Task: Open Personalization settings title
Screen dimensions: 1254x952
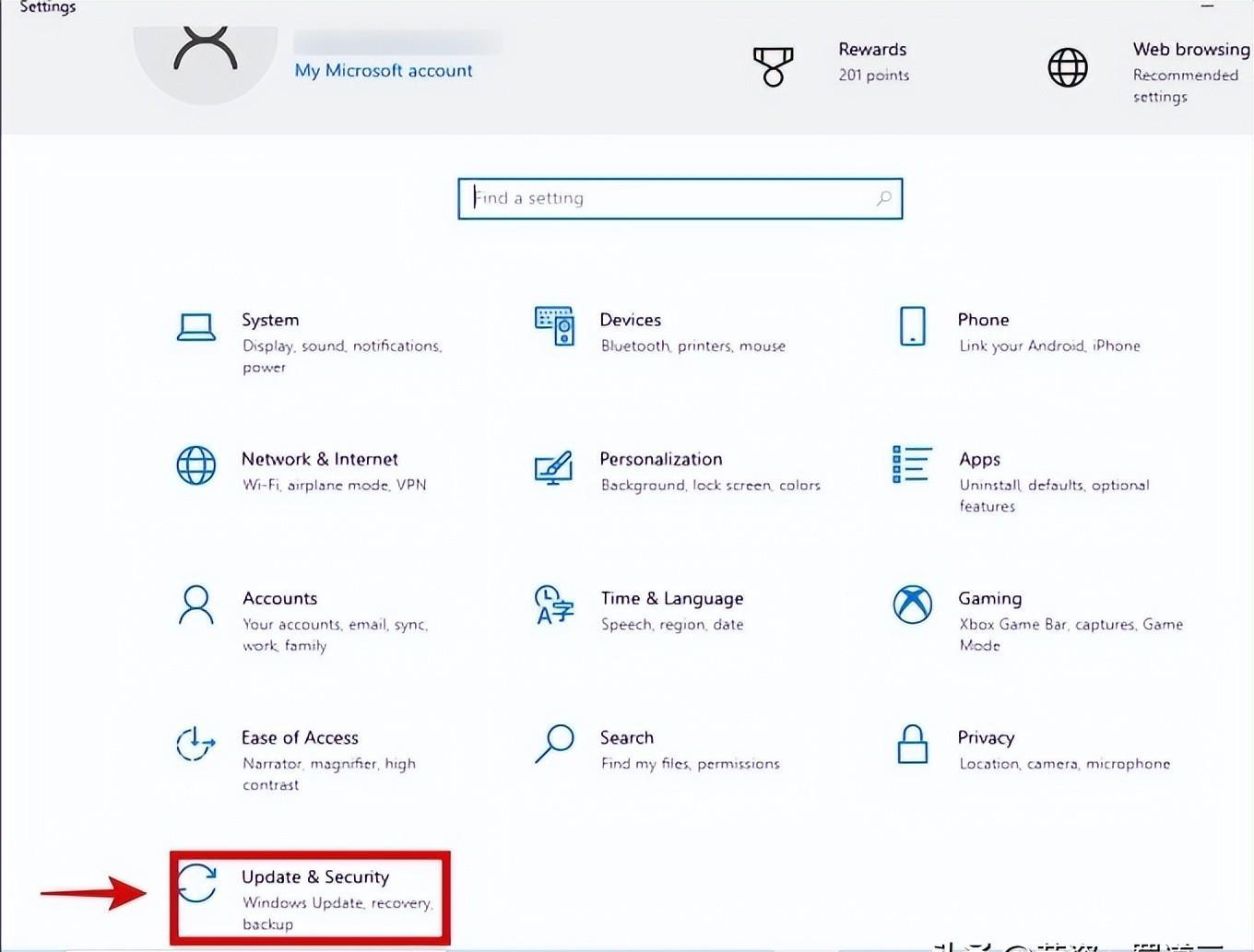Action: coord(661,459)
